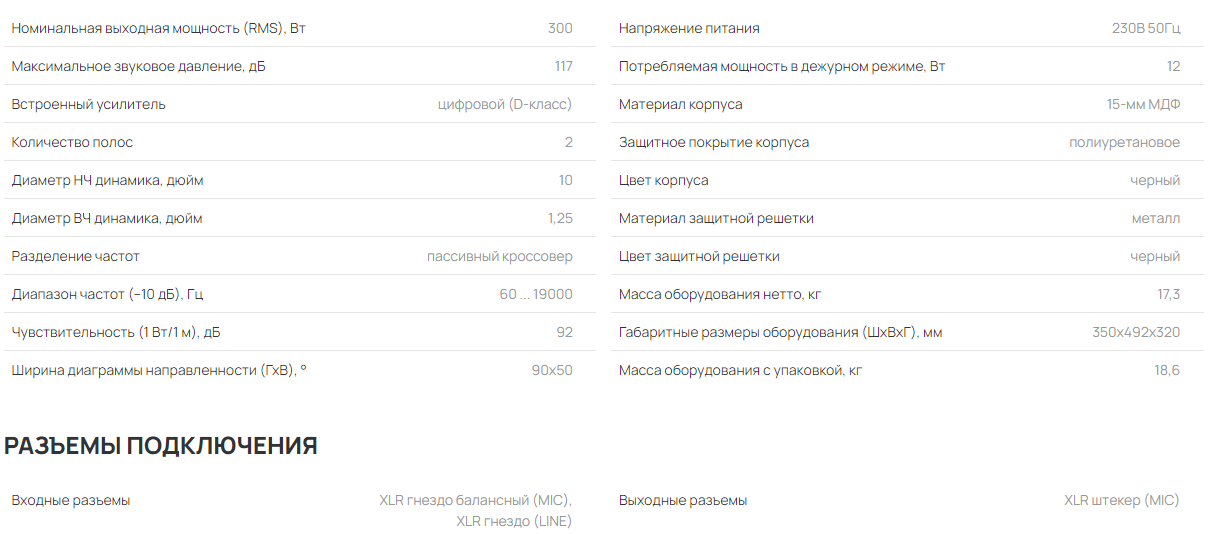The width and height of the screenshot is (1218, 534).
Task: Click the Количество полос label
Action: 72,142
